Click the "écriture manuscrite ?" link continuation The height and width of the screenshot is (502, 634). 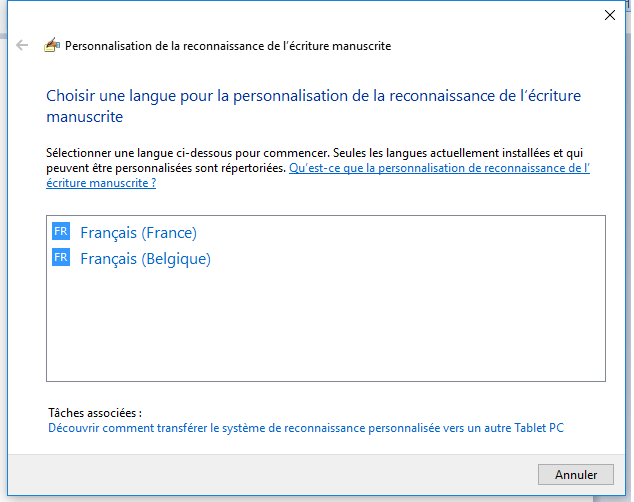coord(101,183)
